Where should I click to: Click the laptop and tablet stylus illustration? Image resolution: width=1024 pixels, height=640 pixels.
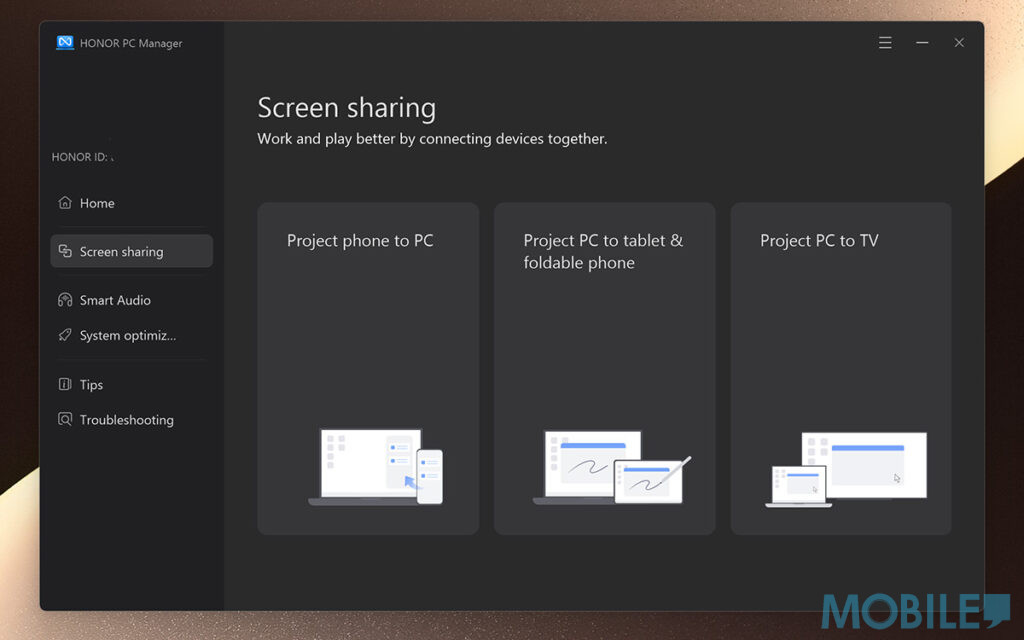(612, 467)
